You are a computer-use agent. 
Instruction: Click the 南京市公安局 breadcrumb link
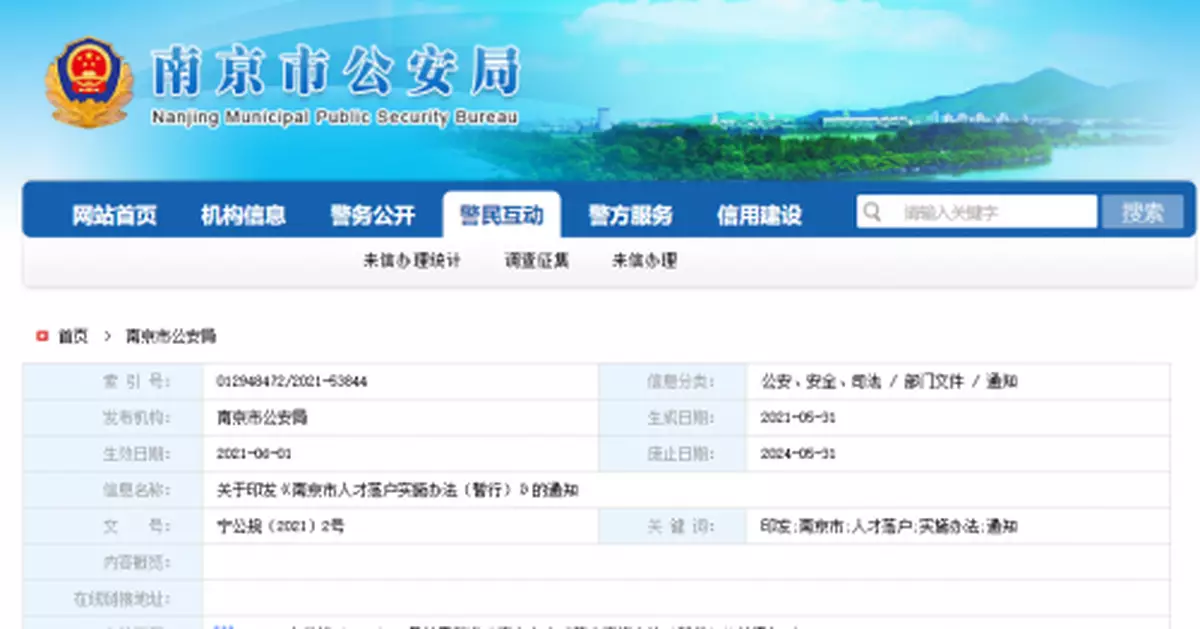(x=170, y=336)
